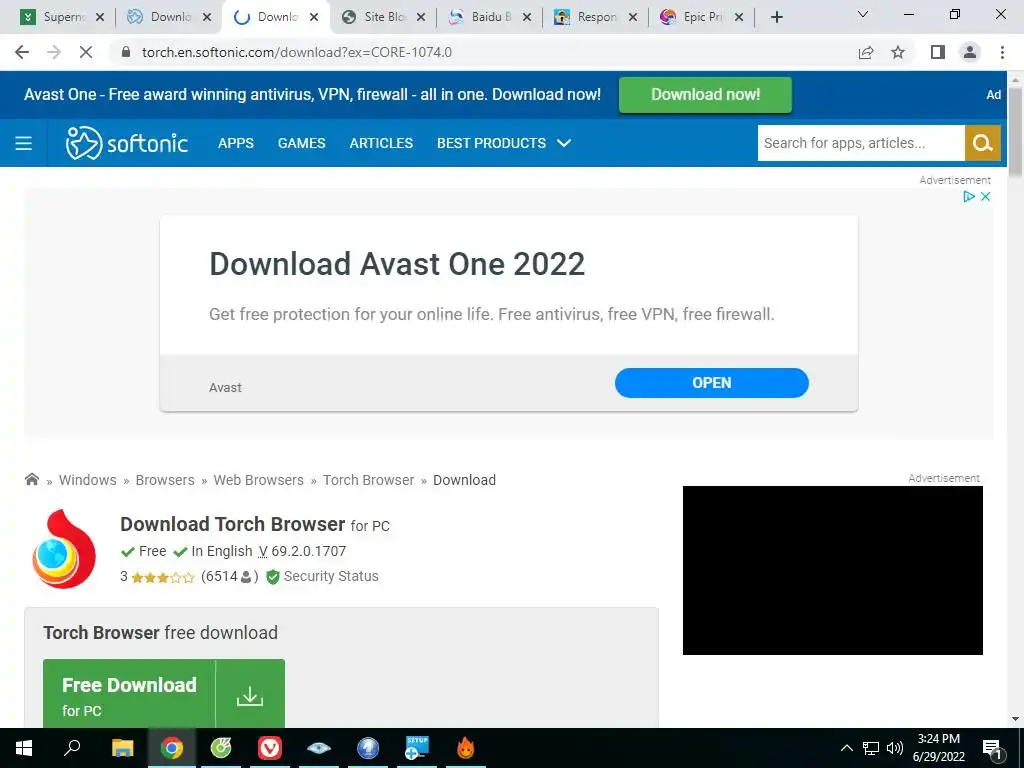This screenshot has height=768, width=1024.
Task: Open Browsers breadcrumb link
Action: [x=165, y=480]
